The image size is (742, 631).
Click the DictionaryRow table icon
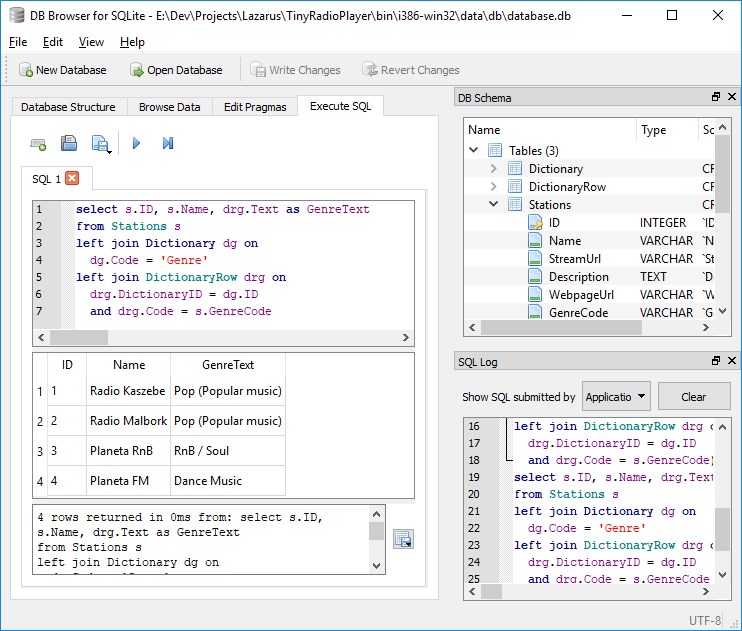515,187
